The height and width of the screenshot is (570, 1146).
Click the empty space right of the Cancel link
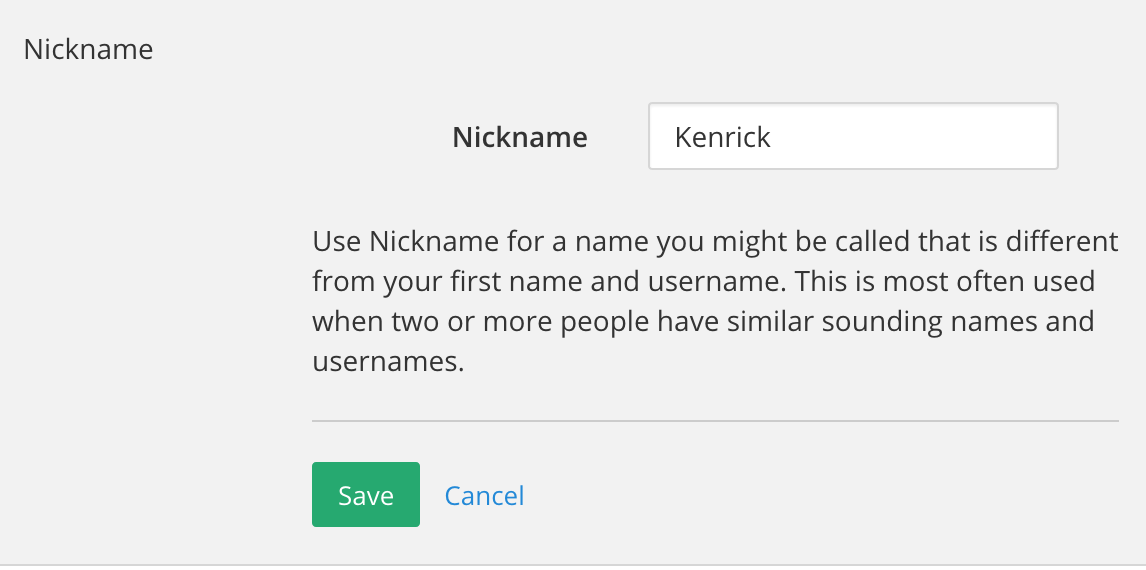point(800,495)
